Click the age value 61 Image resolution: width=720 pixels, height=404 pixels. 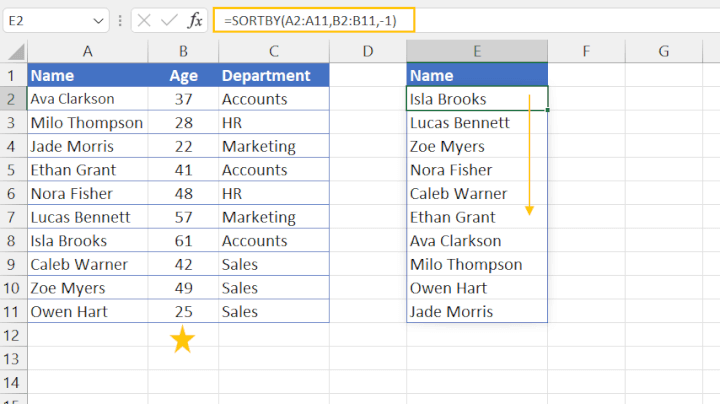pyautogui.click(x=183, y=241)
